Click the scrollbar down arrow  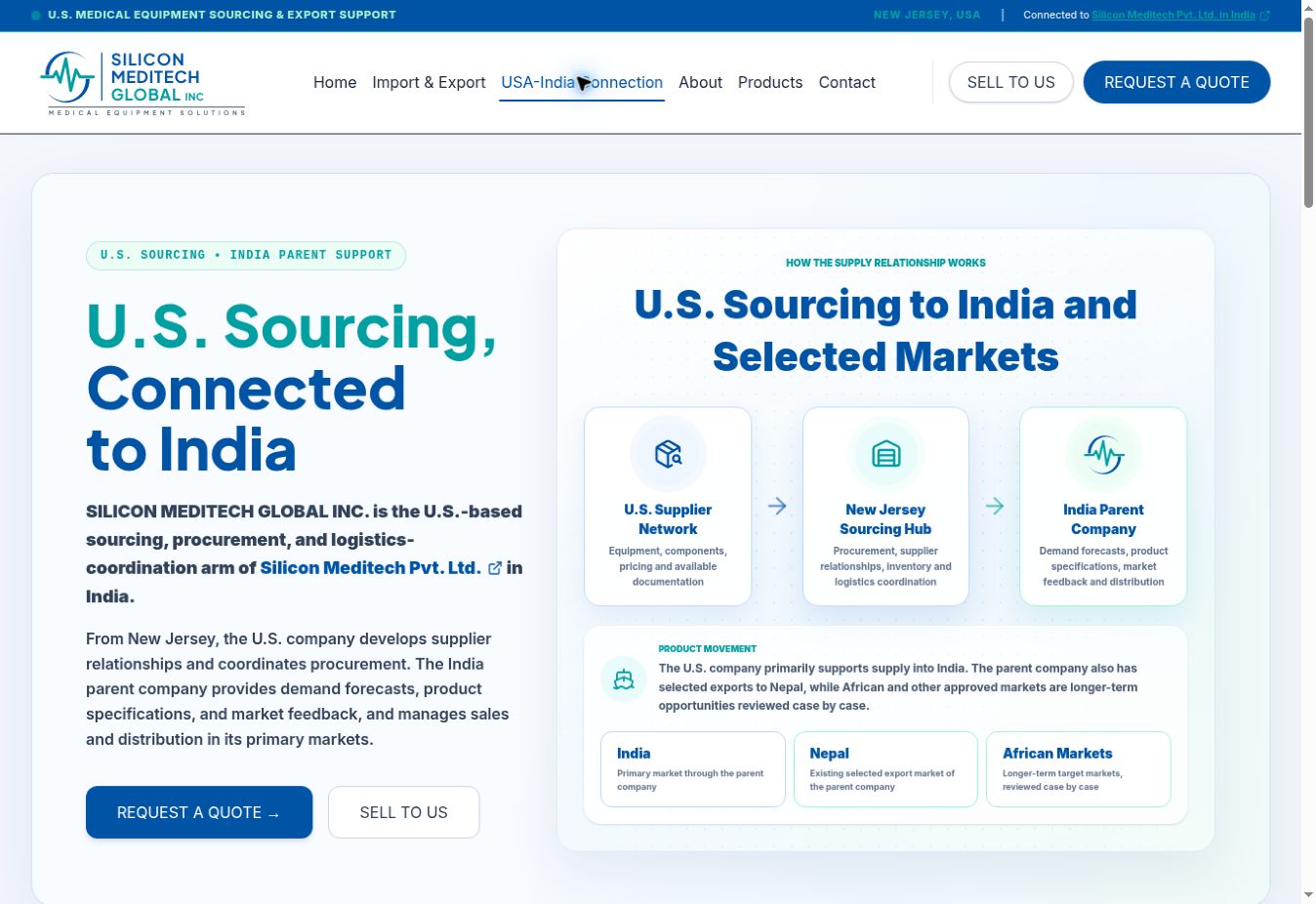coord(1308,895)
